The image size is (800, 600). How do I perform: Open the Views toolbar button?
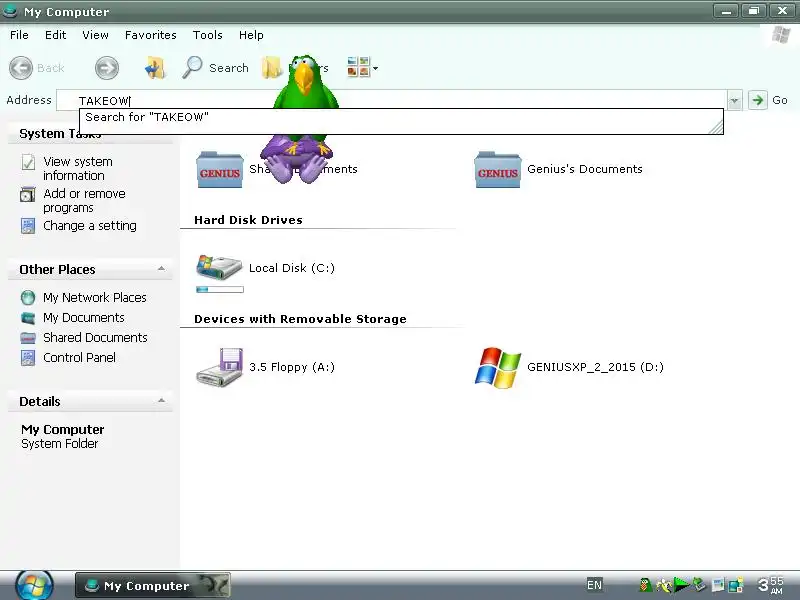pyautogui.click(x=358, y=67)
